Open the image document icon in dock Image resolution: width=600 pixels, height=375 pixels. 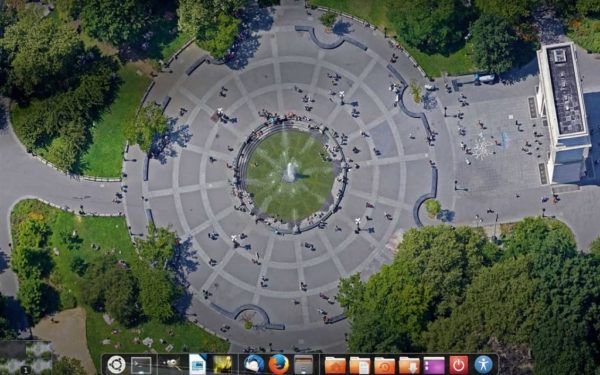pyautogui.click(x=197, y=365)
